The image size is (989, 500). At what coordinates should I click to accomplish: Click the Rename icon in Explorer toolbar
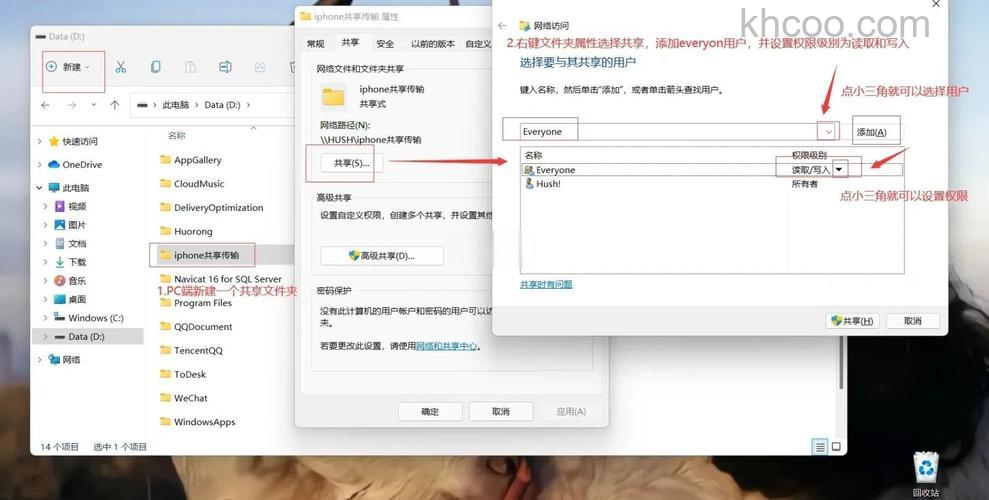coord(225,67)
